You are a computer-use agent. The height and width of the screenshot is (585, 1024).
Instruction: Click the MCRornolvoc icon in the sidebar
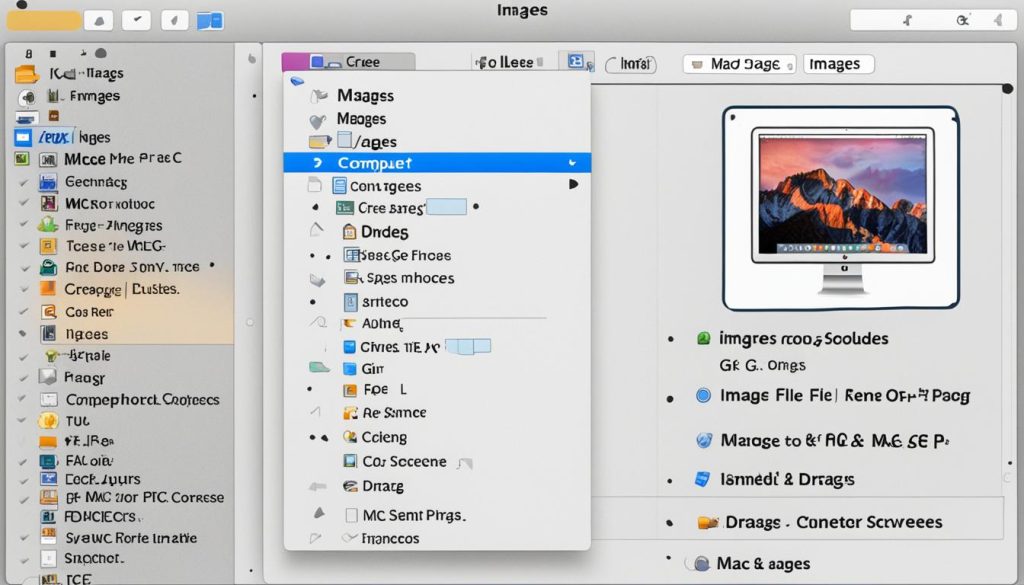(x=48, y=204)
